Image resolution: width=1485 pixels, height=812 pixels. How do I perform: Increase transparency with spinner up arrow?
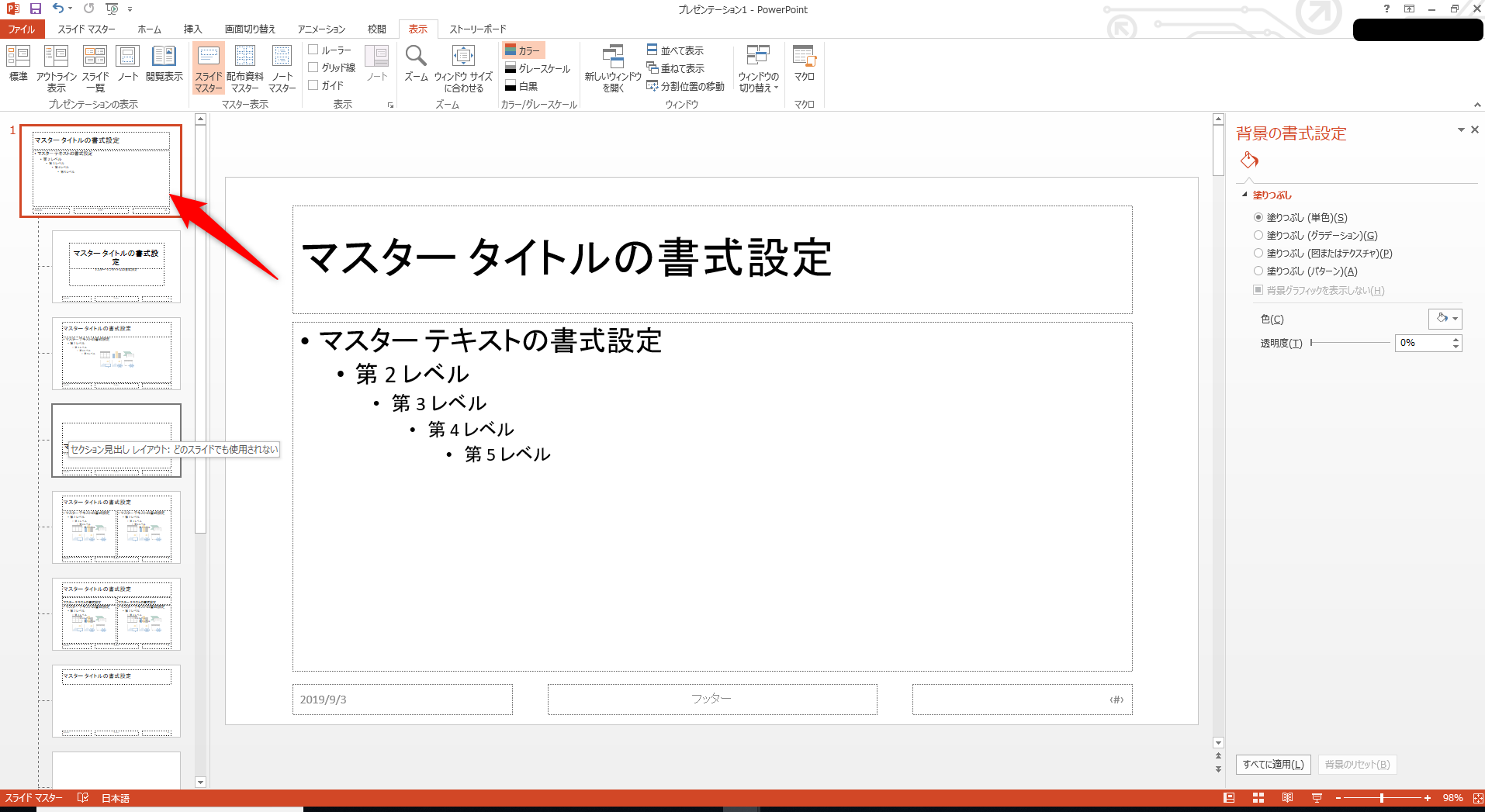pos(1456,339)
